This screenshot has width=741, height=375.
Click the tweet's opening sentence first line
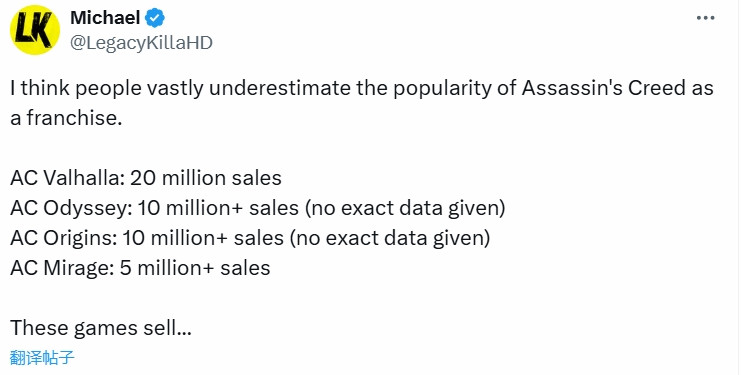(x=362, y=89)
